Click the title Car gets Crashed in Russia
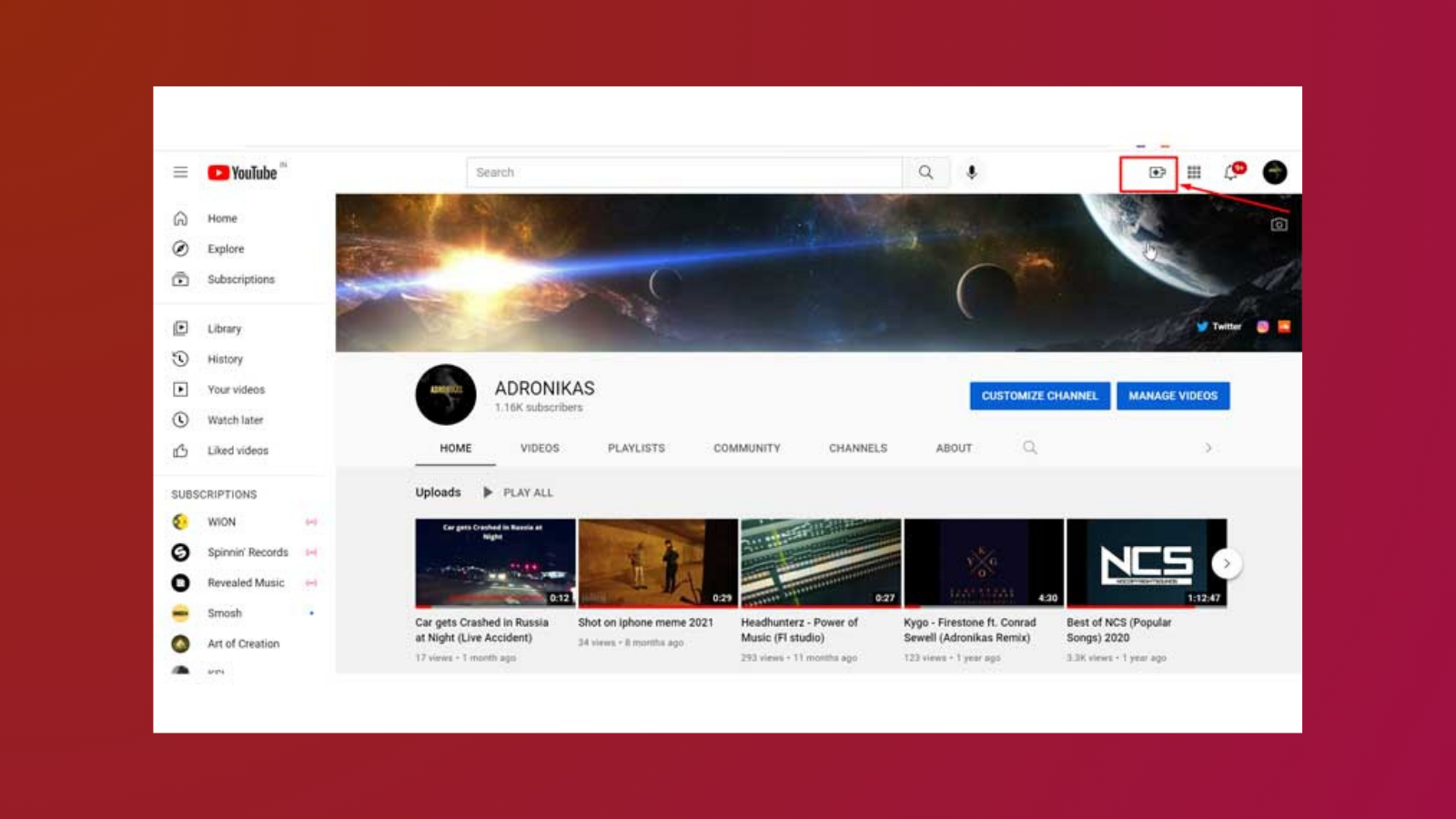The width and height of the screenshot is (1456, 819). (x=481, y=630)
